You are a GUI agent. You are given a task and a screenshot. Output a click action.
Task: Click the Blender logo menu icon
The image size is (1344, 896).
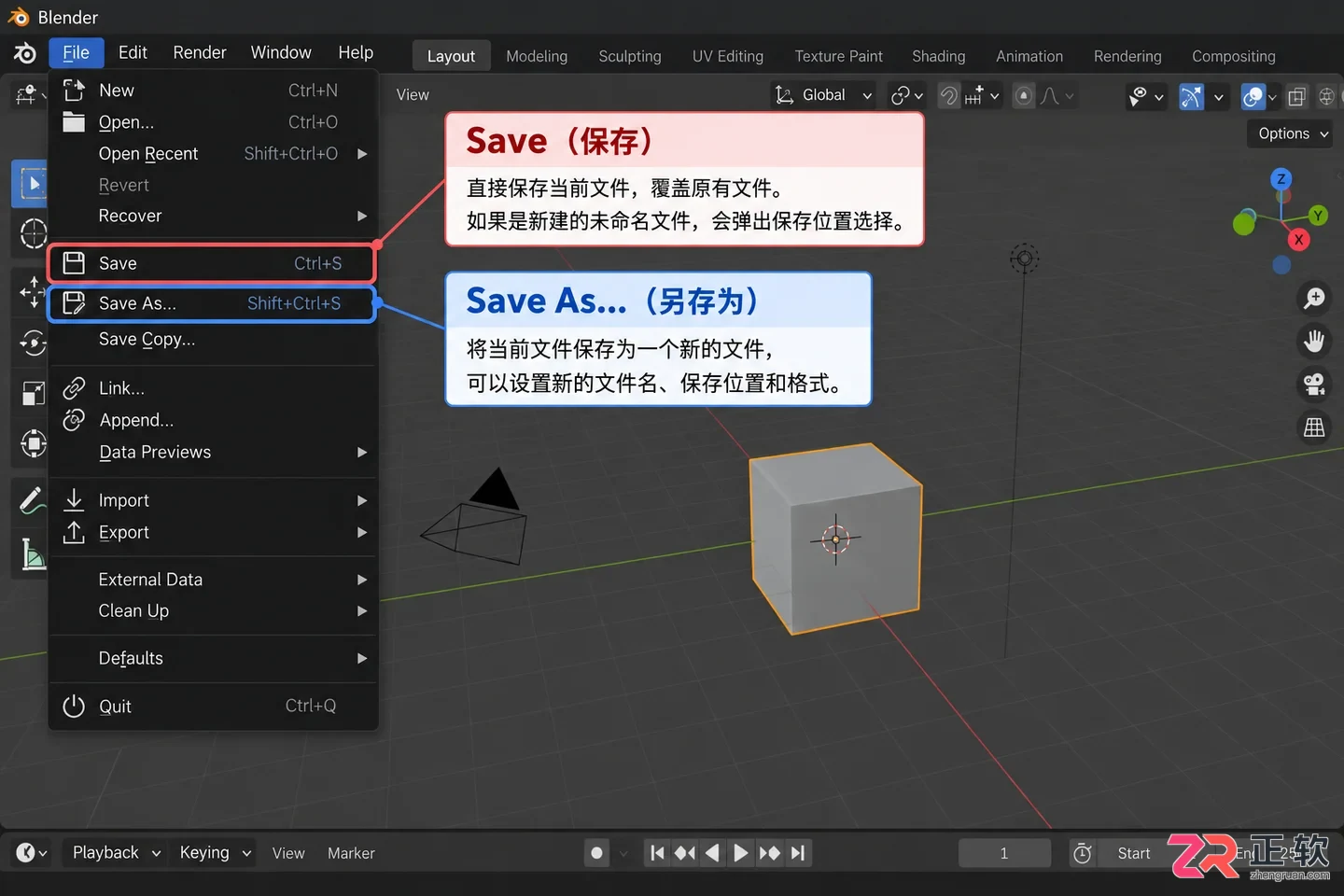pos(25,53)
